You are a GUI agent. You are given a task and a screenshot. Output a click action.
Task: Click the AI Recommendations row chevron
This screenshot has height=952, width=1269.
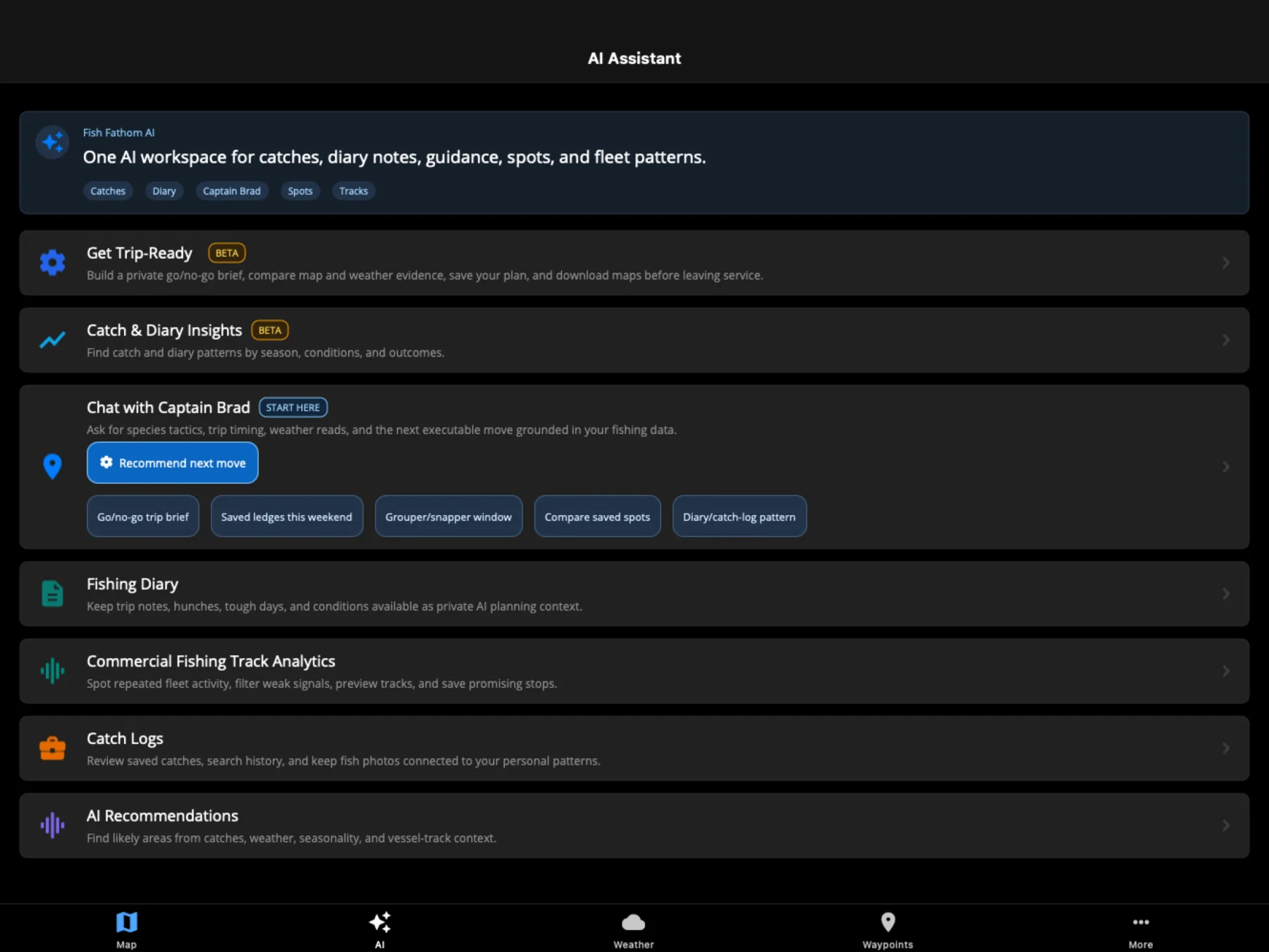tap(1226, 825)
